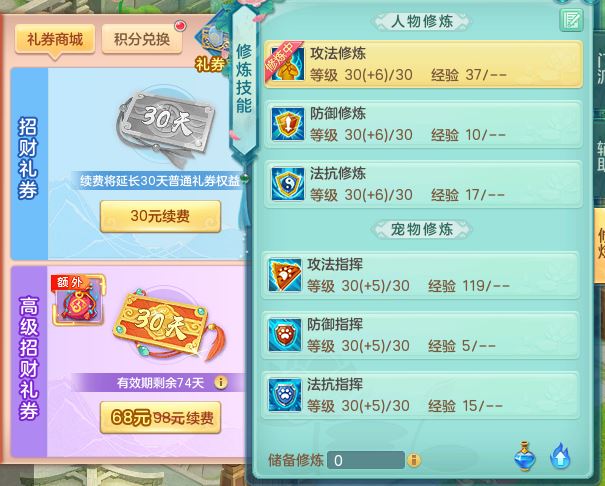The width and height of the screenshot is (605, 486).
Task: Switch to the 积分兑换 tab
Action: click(x=142, y=39)
